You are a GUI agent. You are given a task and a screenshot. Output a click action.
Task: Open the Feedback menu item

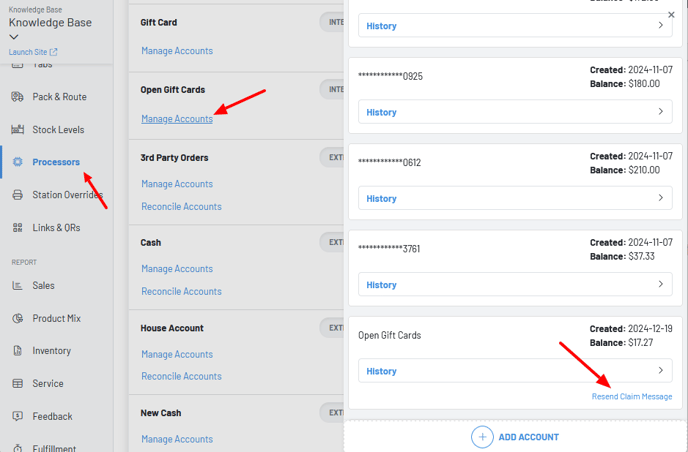tap(52, 416)
